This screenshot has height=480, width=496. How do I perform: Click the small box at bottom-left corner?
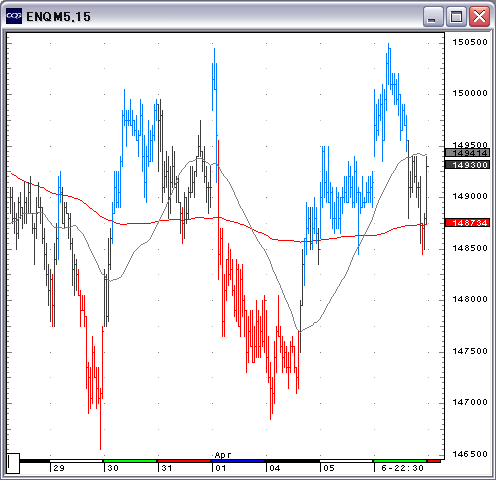[x=13, y=463]
